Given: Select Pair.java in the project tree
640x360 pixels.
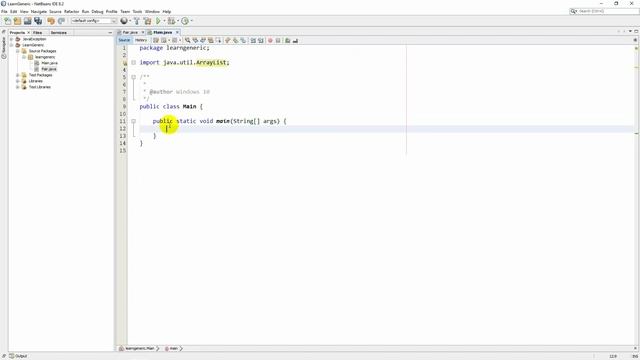Looking at the screenshot, I should click(x=49, y=69).
